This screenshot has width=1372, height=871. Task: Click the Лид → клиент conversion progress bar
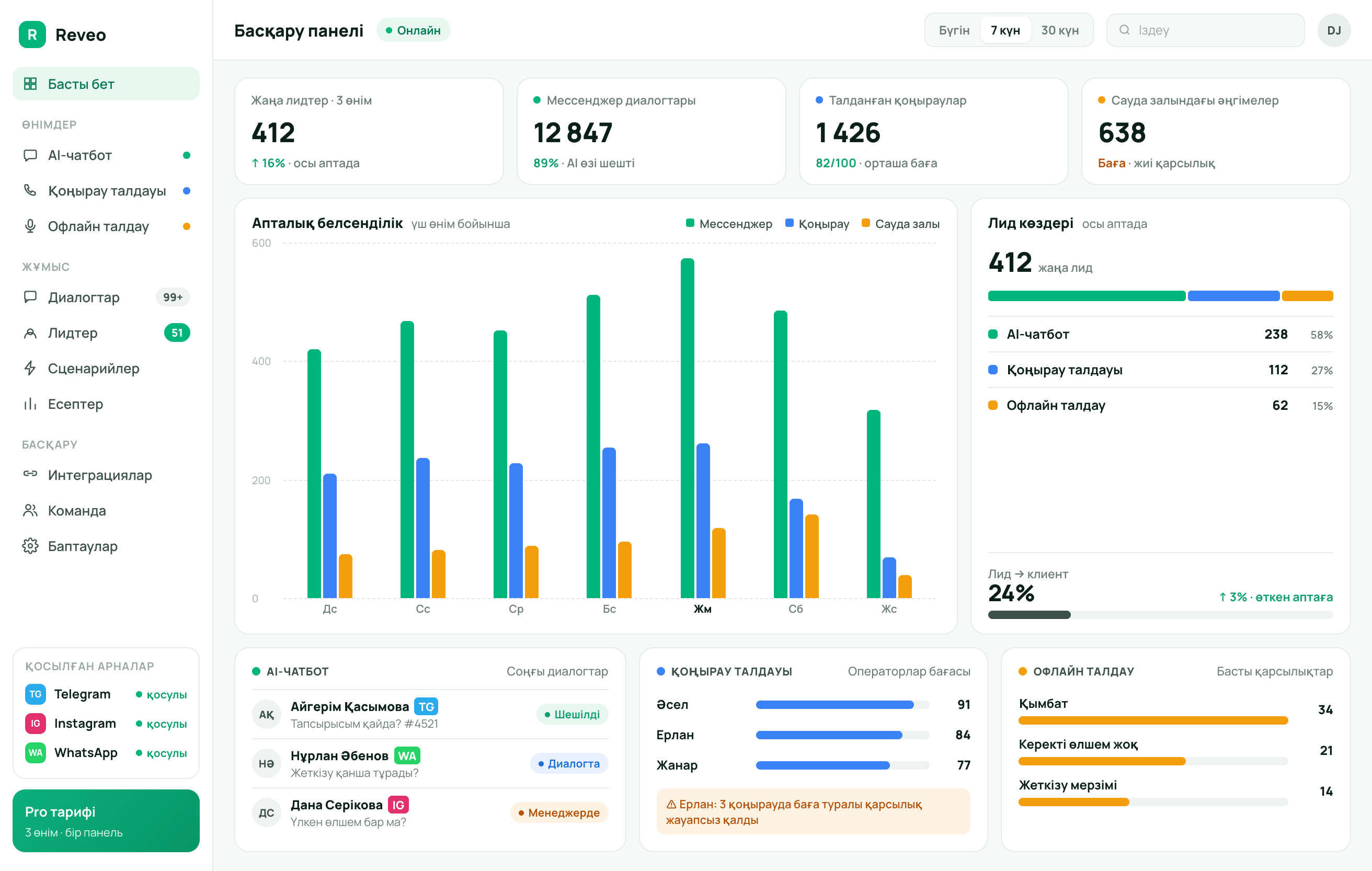coord(1160,615)
